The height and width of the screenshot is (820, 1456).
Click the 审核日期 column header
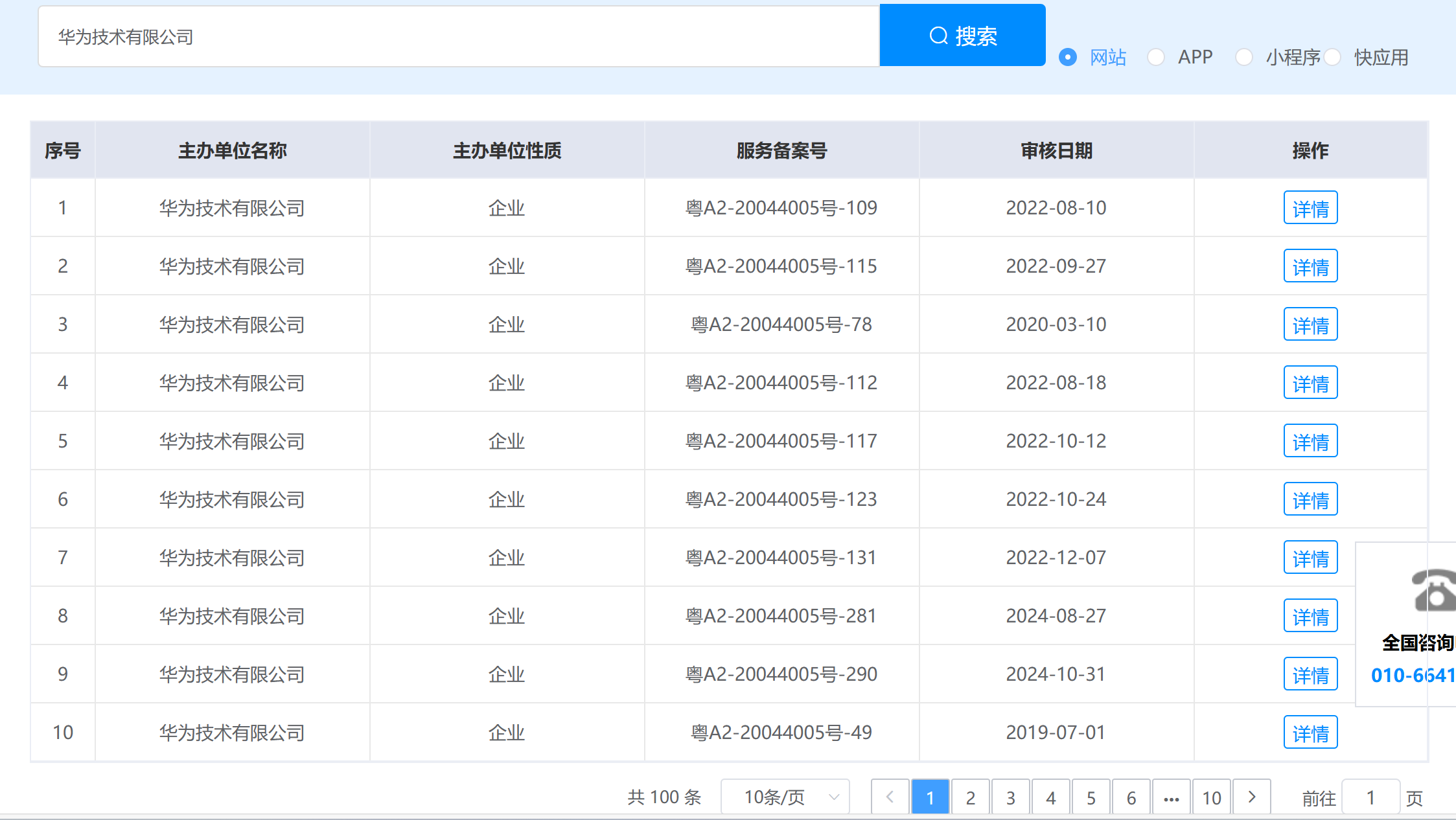[1056, 150]
